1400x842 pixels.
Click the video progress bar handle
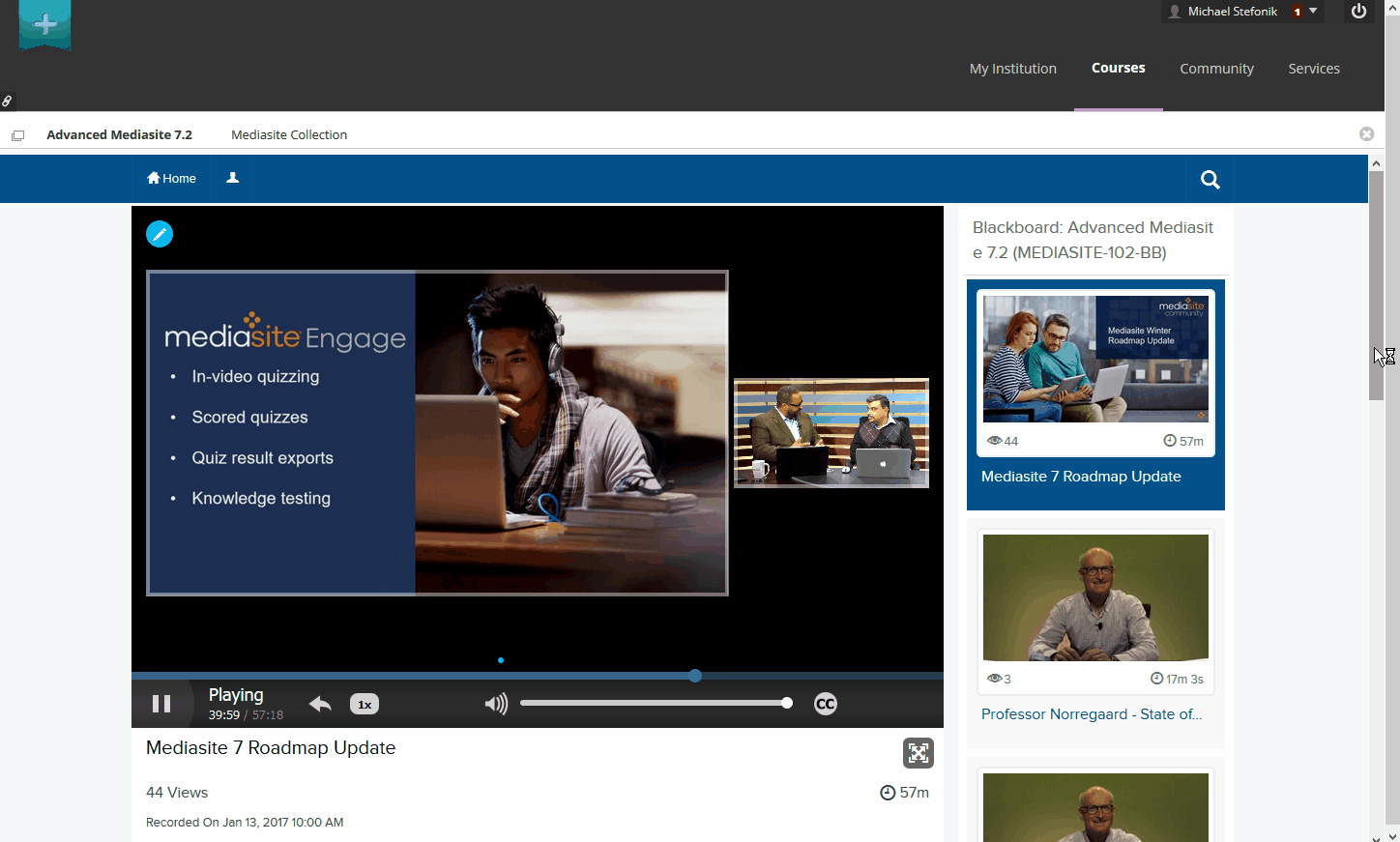click(x=695, y=676)
